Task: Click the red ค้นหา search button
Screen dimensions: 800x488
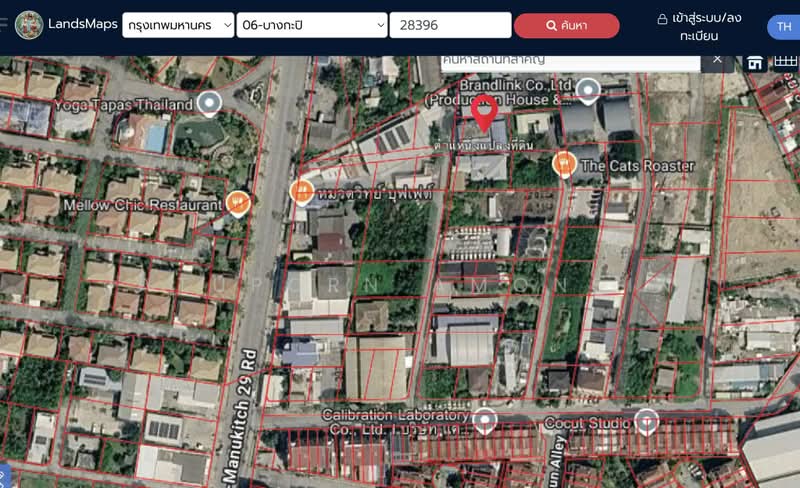Action: click(567, 26)
